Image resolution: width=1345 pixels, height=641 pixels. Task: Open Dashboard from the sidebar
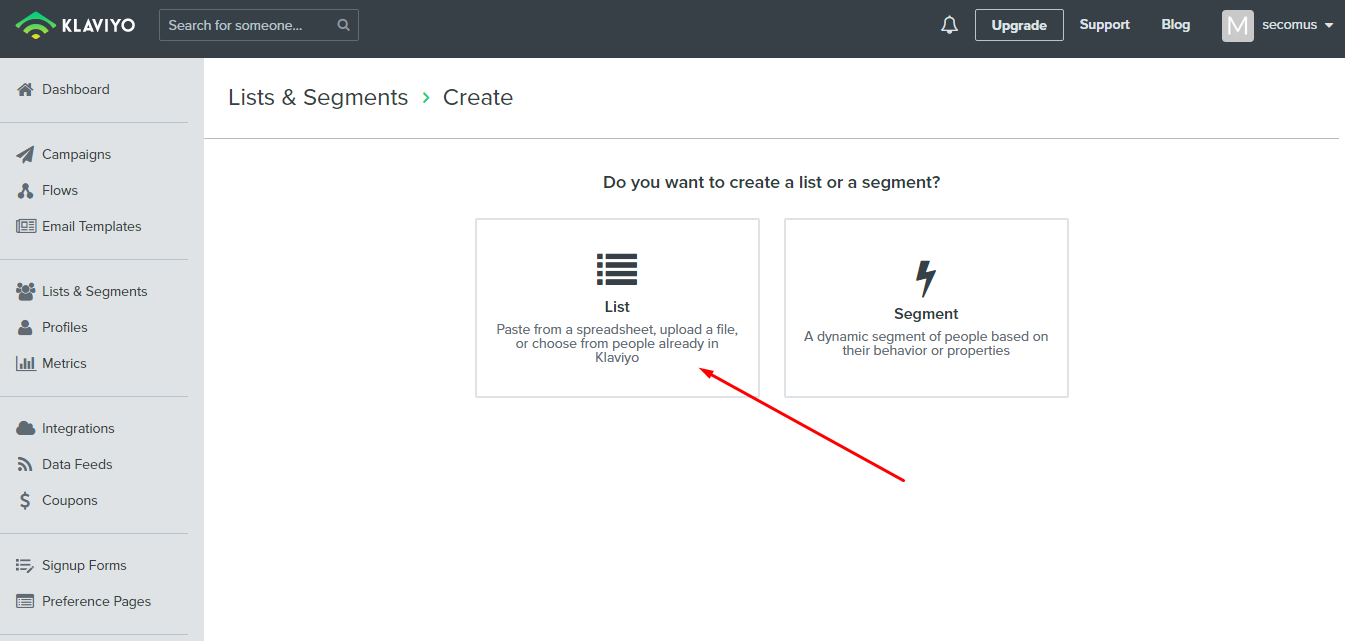coord(76,89)
